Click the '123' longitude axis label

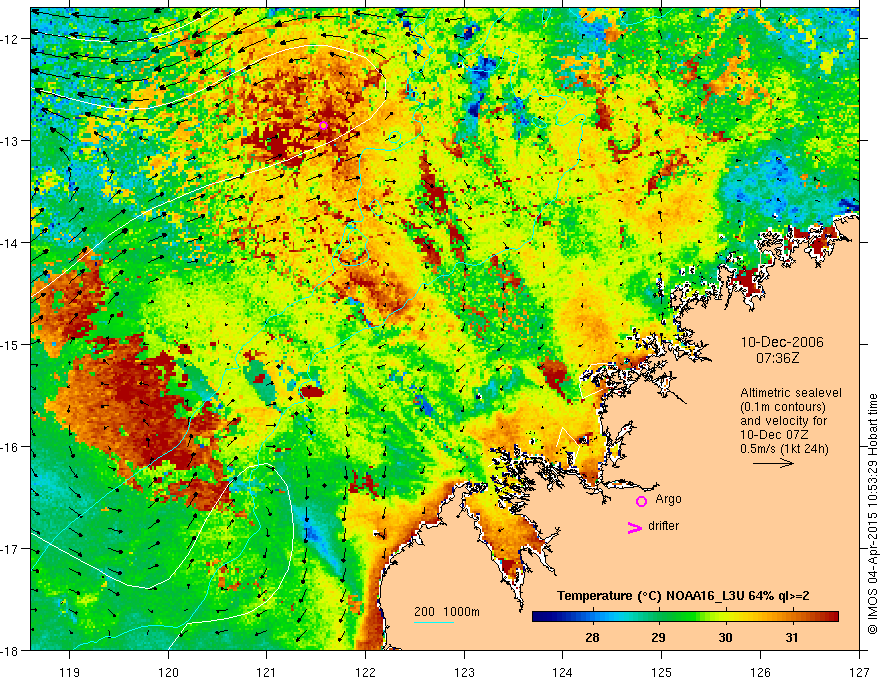click(x=464, y=672)
